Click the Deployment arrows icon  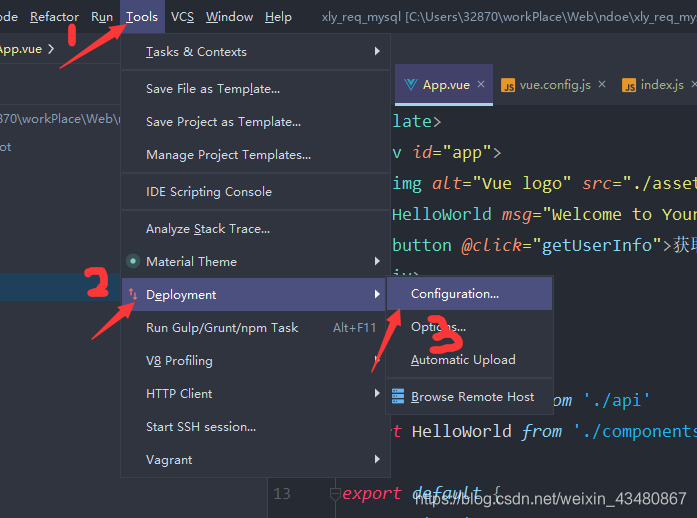tap(133, 294)
